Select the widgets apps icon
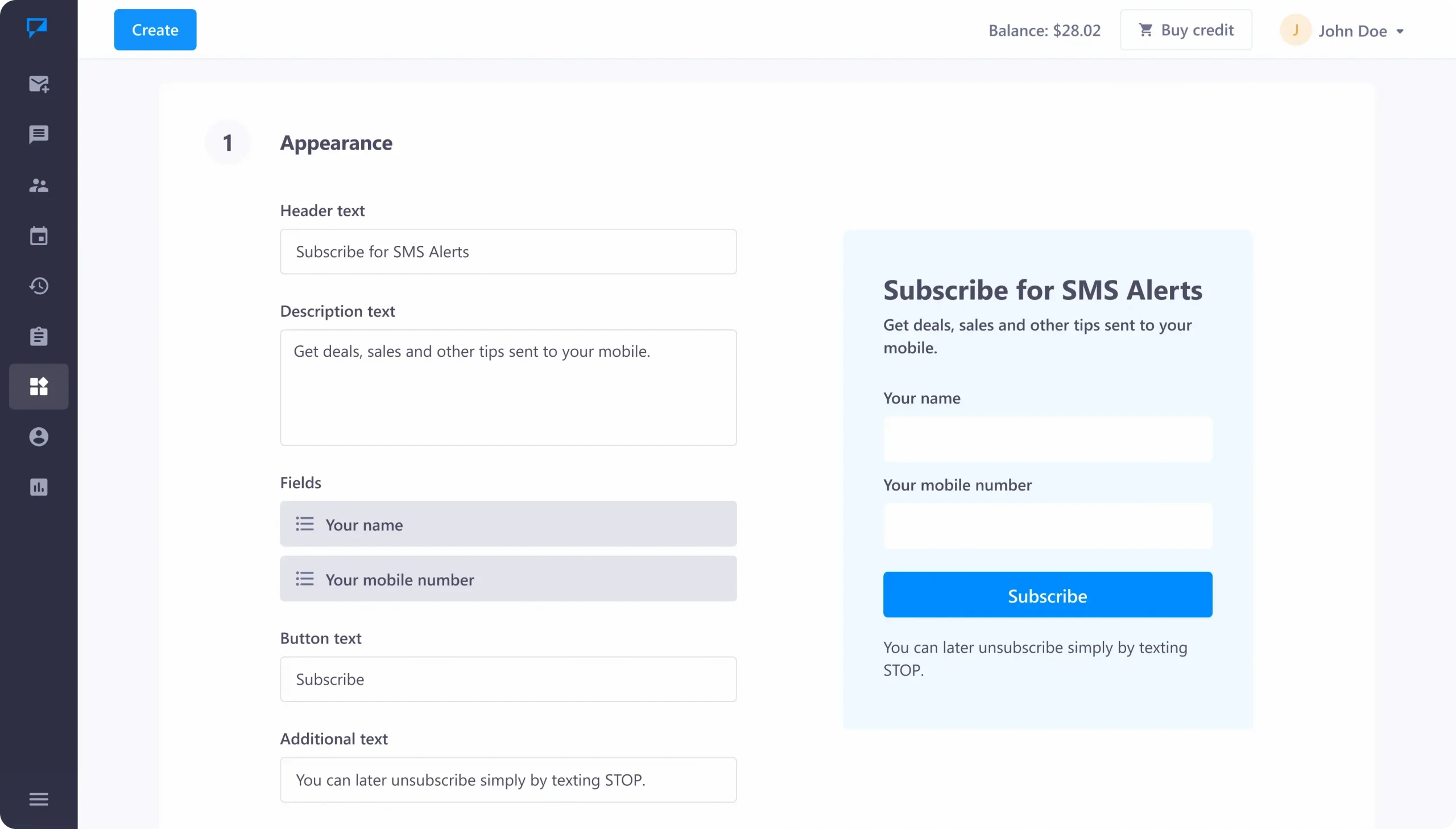The width and height of the screenshot is (1456, 829). (x=39, y=386)
